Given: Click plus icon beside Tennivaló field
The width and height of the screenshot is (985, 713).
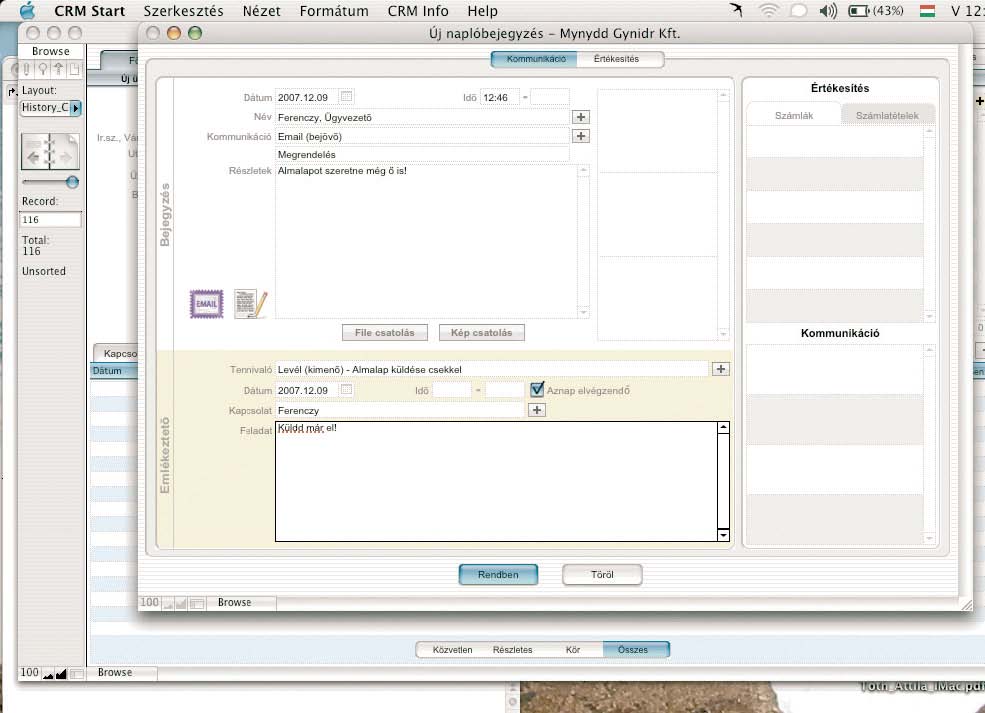Looking at the screenshot, I should tap(721, 369).
